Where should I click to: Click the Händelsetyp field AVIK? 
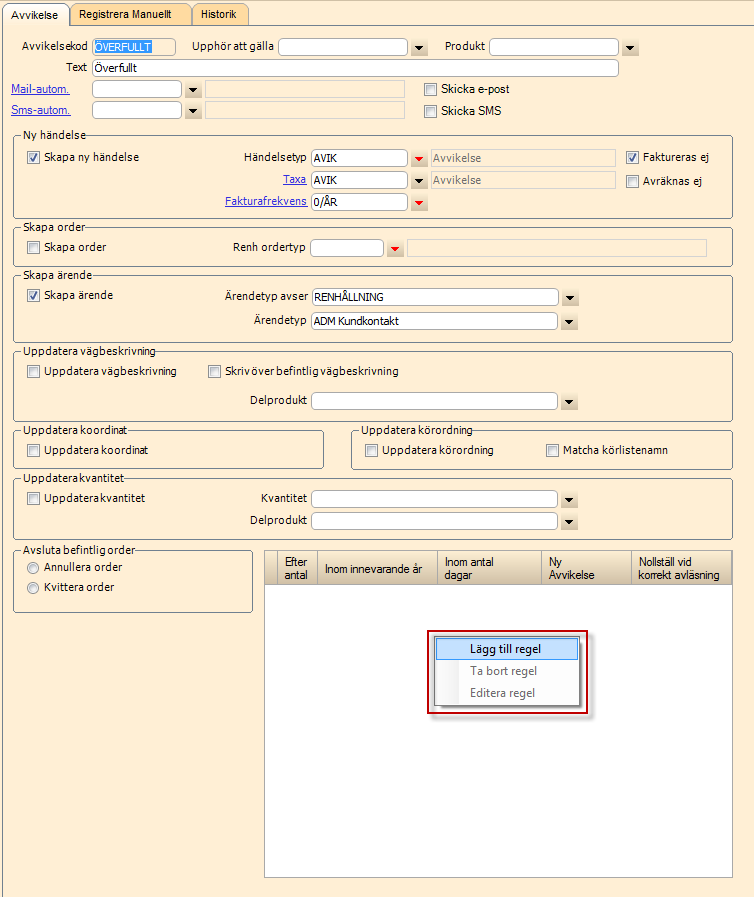pos(359,158)
